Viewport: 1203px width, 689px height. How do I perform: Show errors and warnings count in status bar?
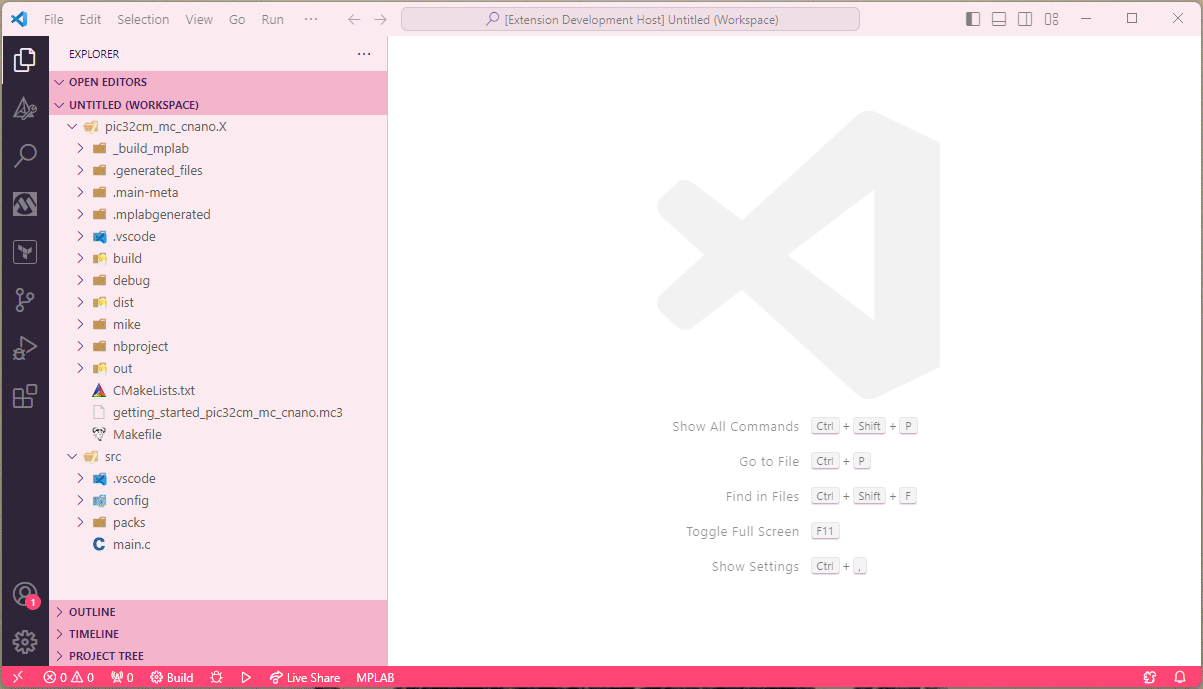pyautogui.click(x=68, y=677)
